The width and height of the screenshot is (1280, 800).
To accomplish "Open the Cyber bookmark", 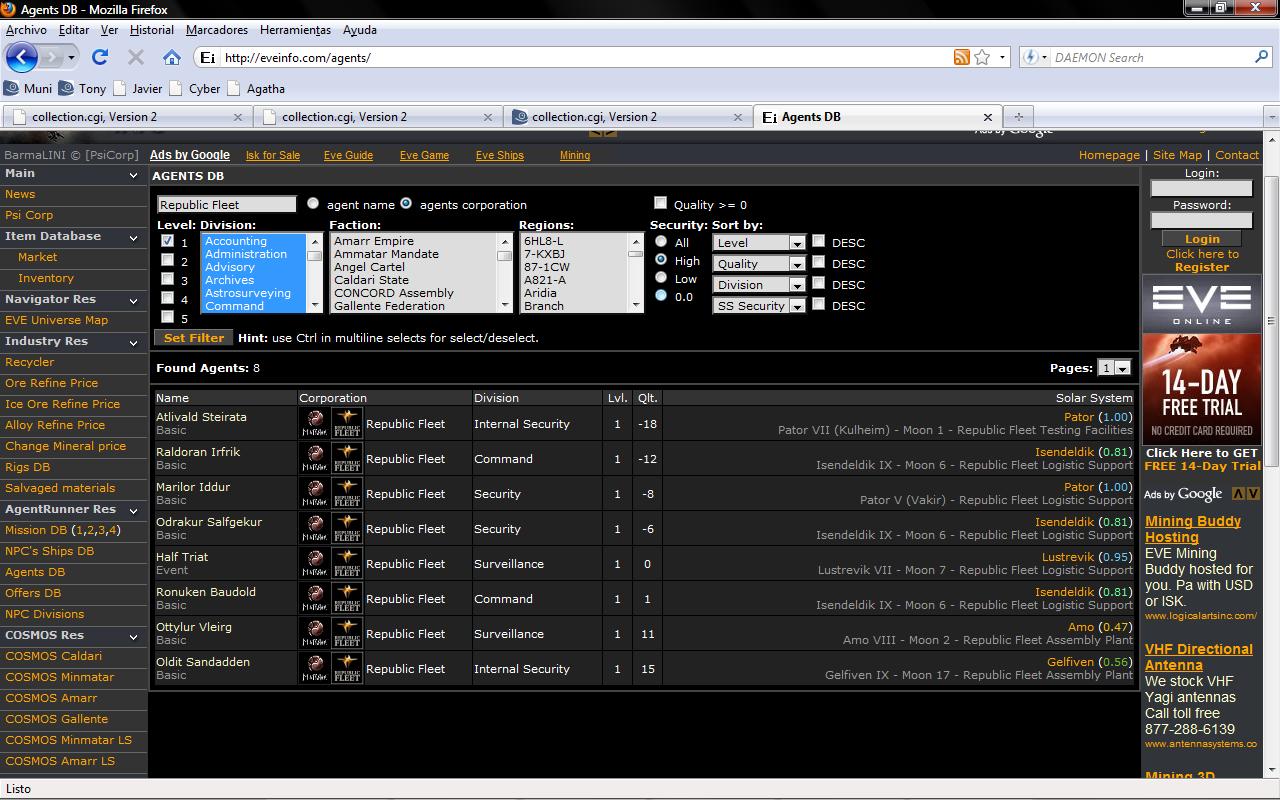I will click(x=195, y=88).
